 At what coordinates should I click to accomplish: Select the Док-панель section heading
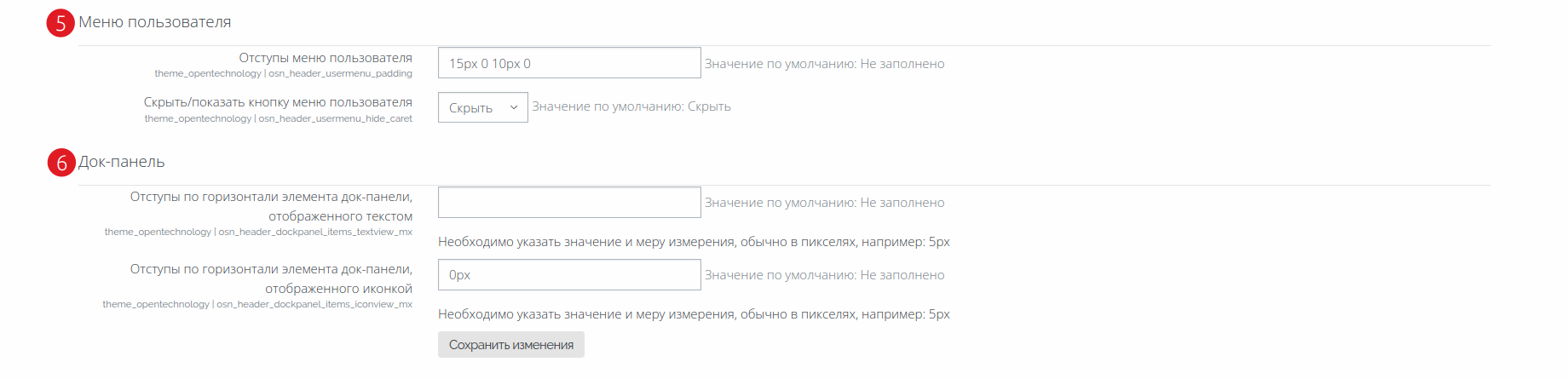(x=122, y=162)
